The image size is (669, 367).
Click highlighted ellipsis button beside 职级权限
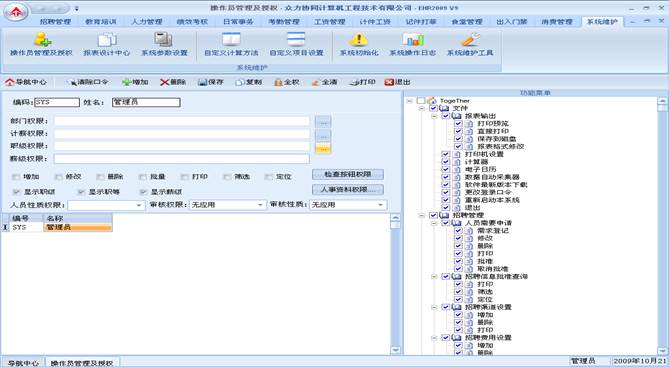(323, 148)
